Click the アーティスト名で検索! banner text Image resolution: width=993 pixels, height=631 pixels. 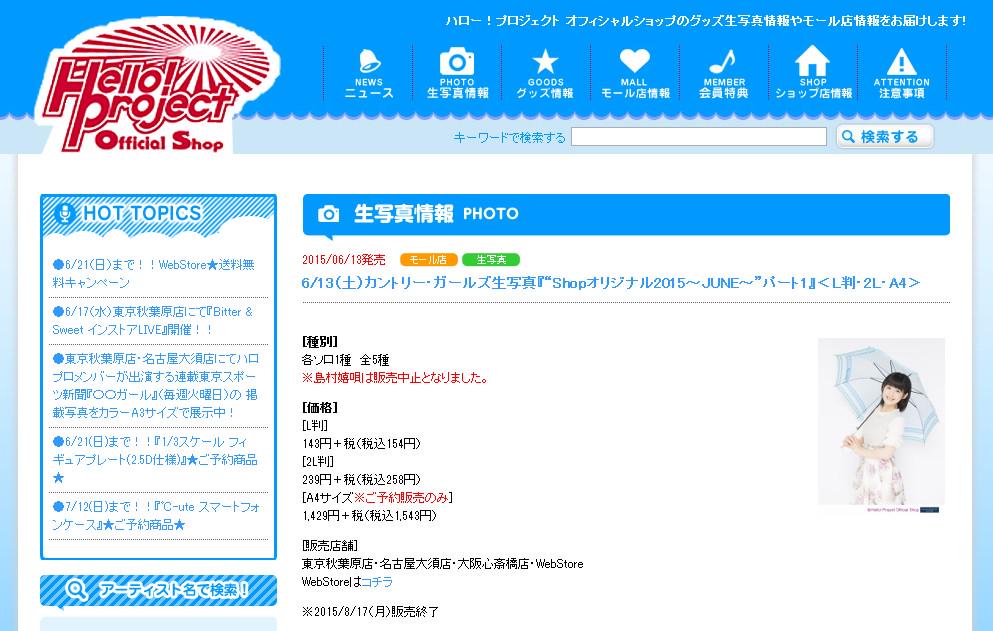tap(174, 590)
